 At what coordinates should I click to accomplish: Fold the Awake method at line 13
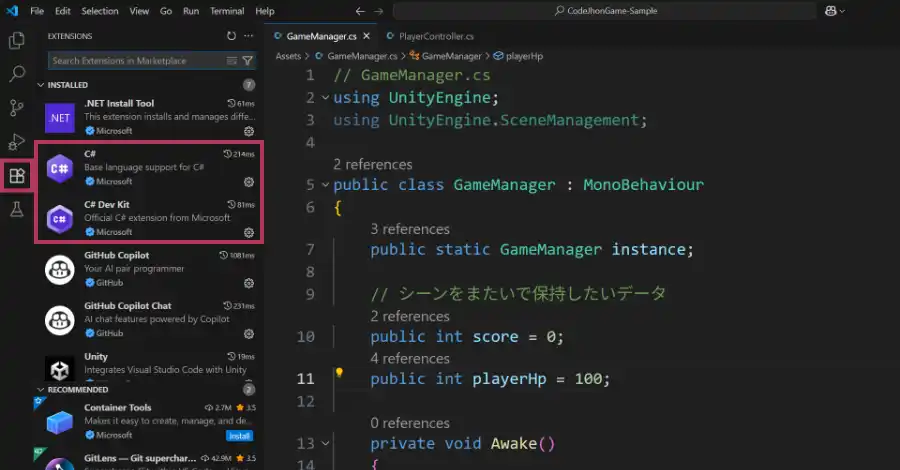(325, 443)
